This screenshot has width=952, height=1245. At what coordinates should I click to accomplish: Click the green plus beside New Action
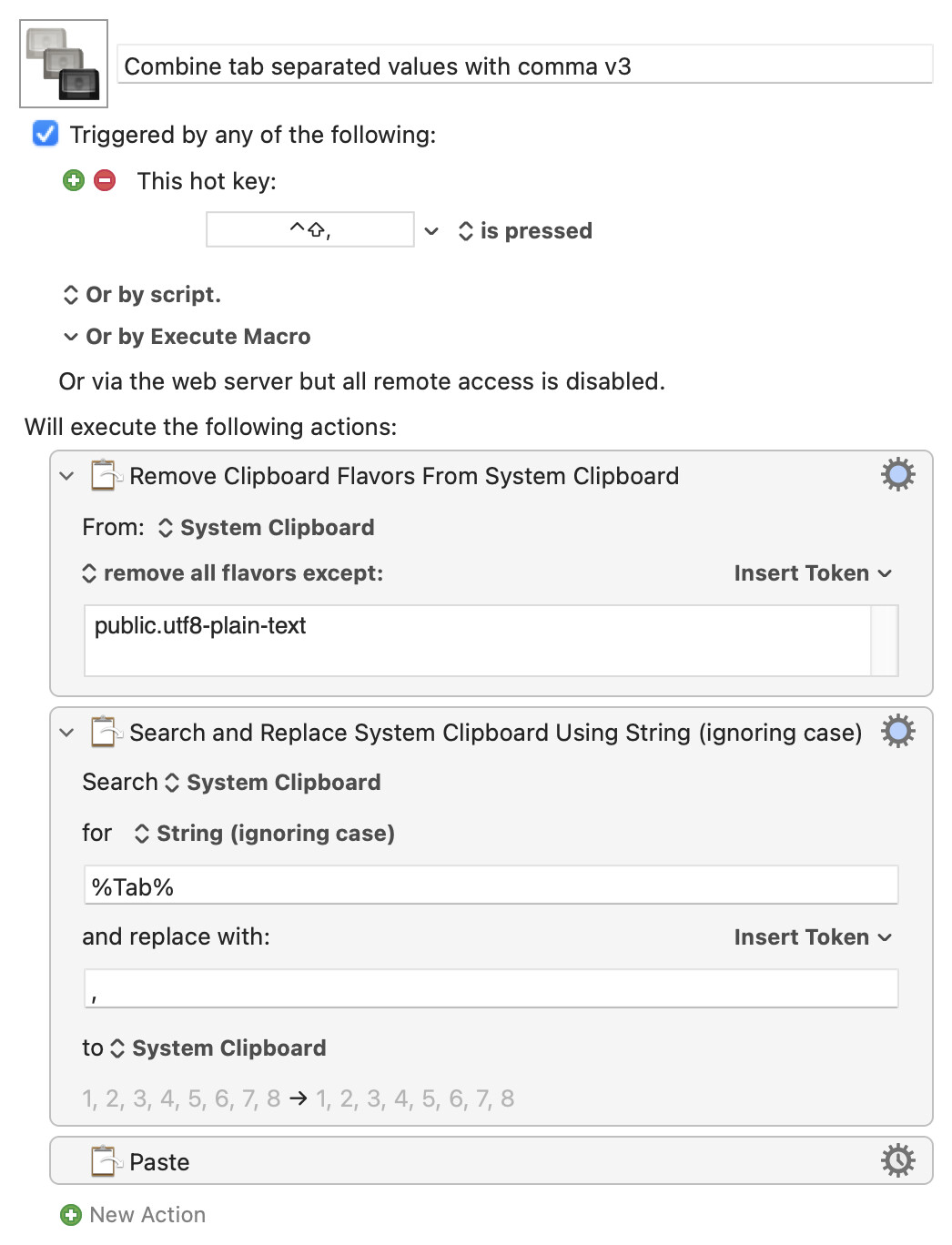pyautogui.click(x=71, y=1215)
